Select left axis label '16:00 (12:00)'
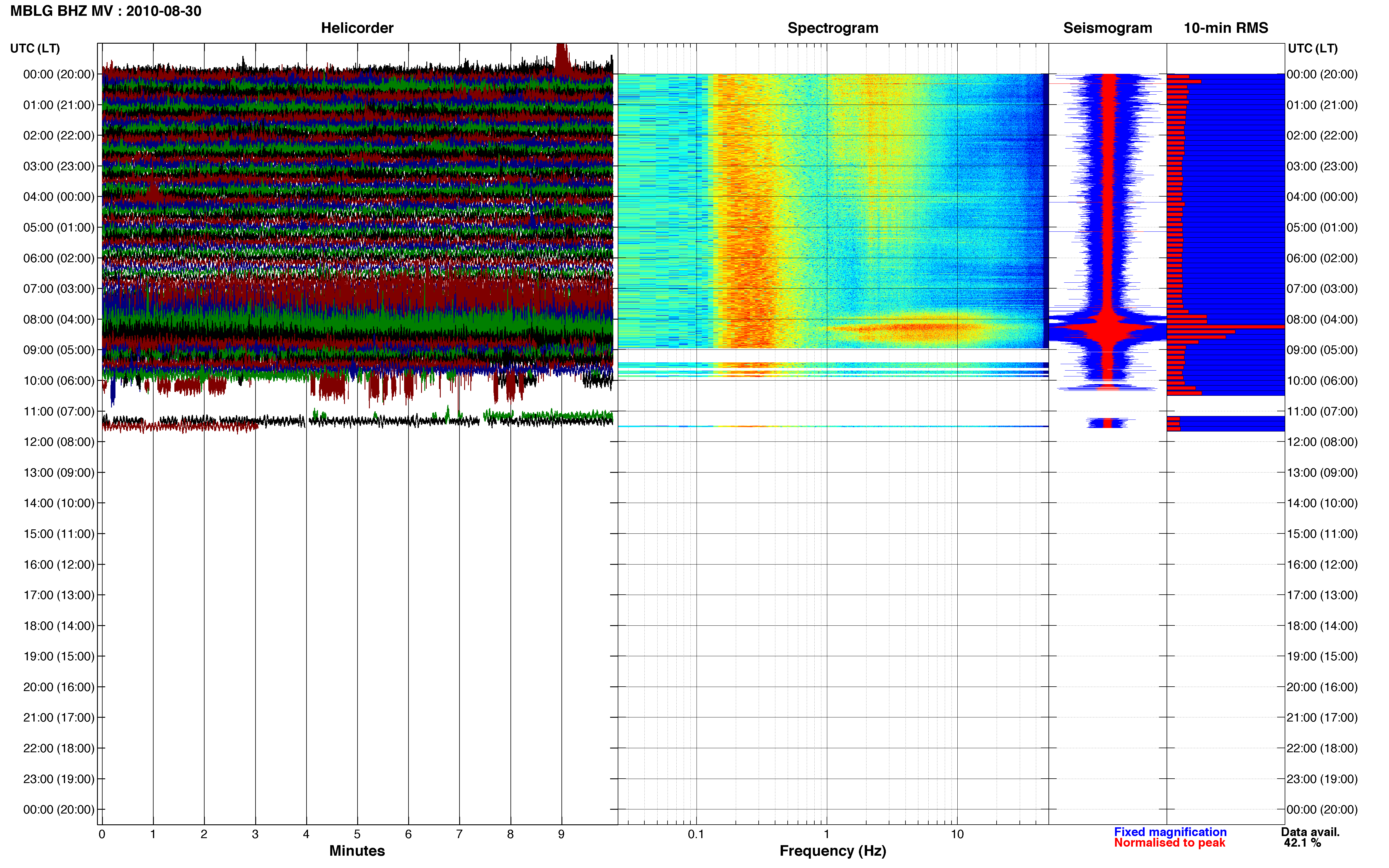Viewport: 1389px width, 868px height. point(59,564)
